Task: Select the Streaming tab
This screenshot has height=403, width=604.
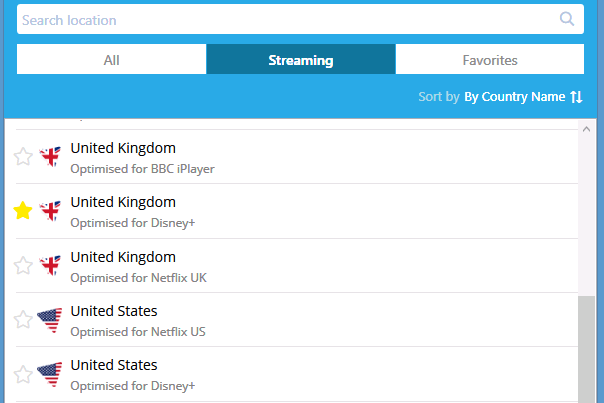Action: click(301, 59)
